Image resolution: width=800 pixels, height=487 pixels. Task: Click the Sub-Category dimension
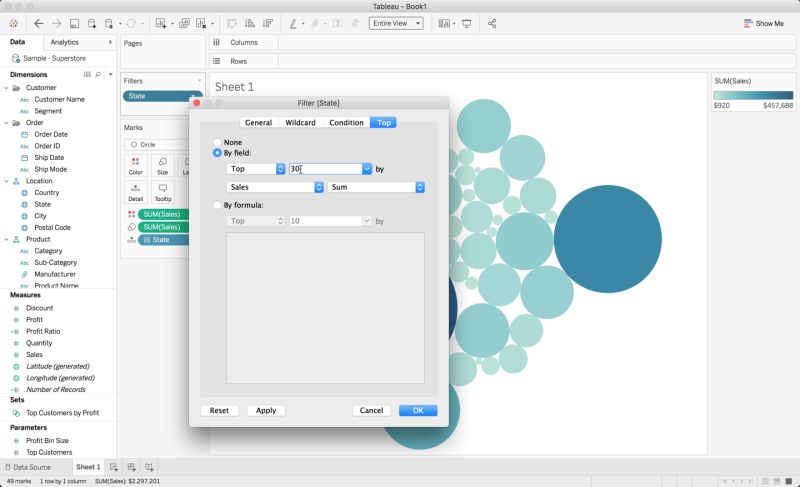(x=56, y=263)
